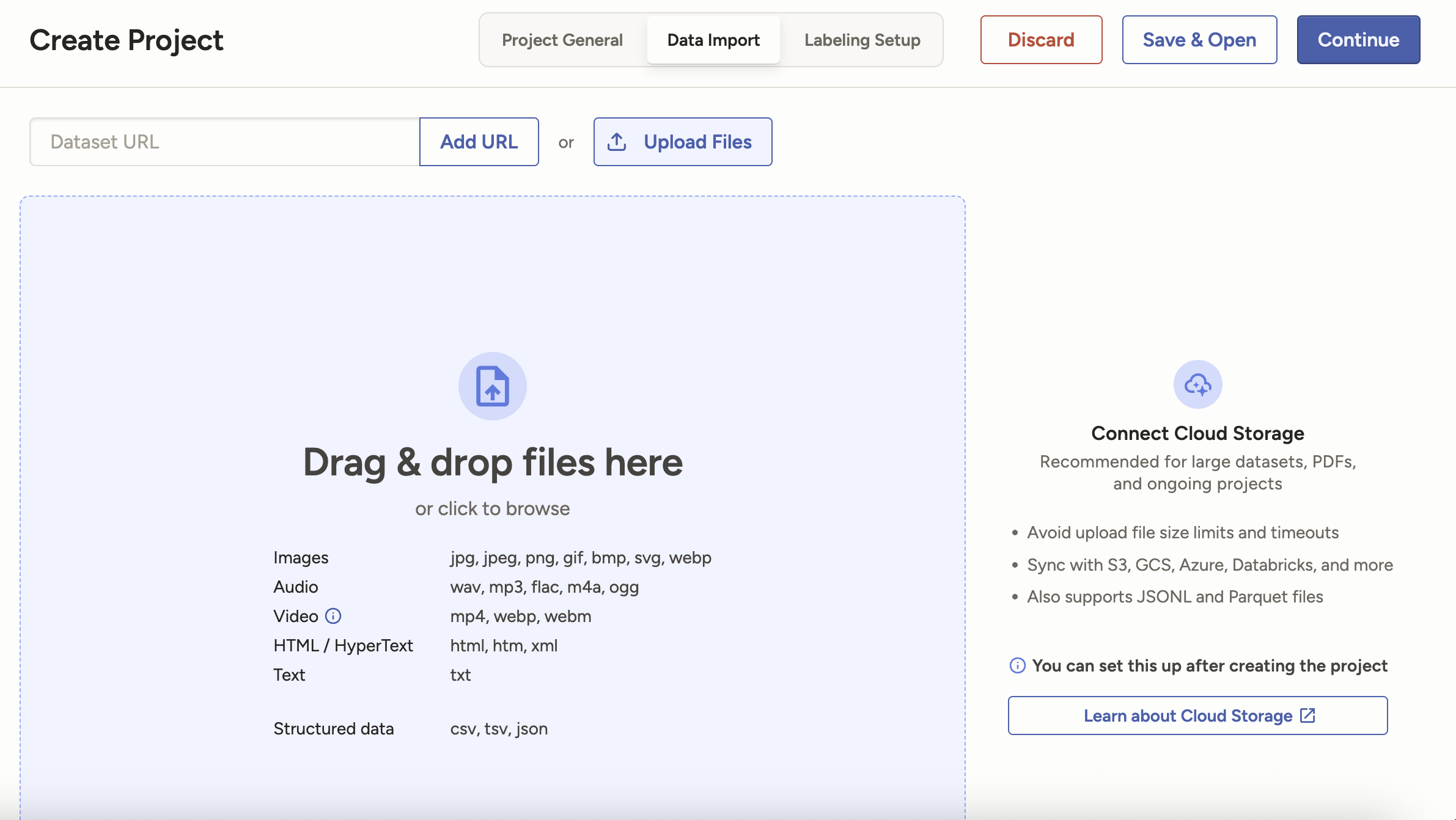Click the external link icon on Learn button
Viewport: 1456px width, 820px height.
coord(1307,716)
